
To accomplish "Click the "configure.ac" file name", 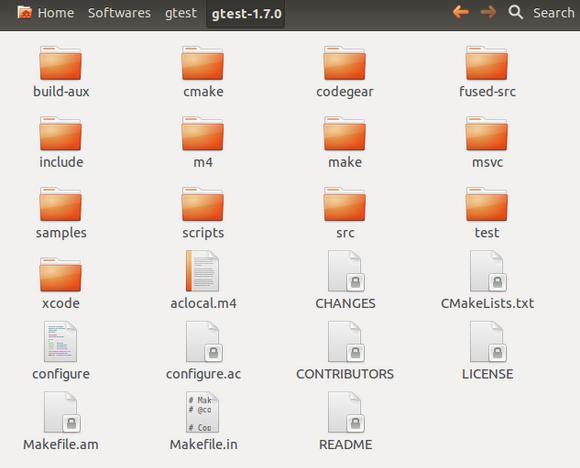I will click(203, 374).
